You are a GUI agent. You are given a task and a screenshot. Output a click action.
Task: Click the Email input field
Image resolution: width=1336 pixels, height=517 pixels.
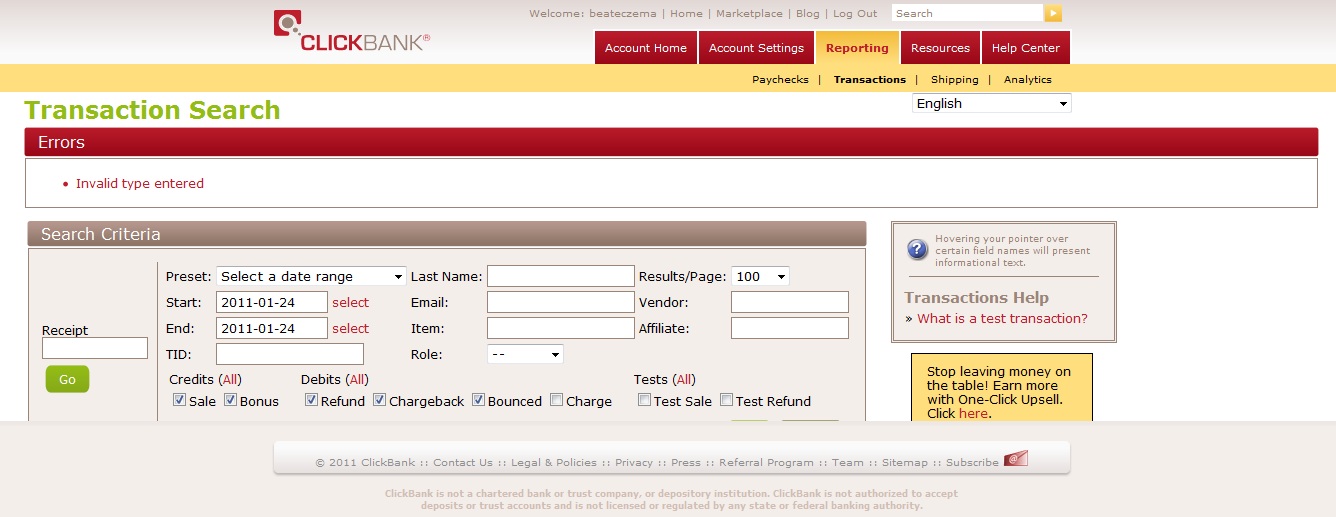tap(560, 302)
